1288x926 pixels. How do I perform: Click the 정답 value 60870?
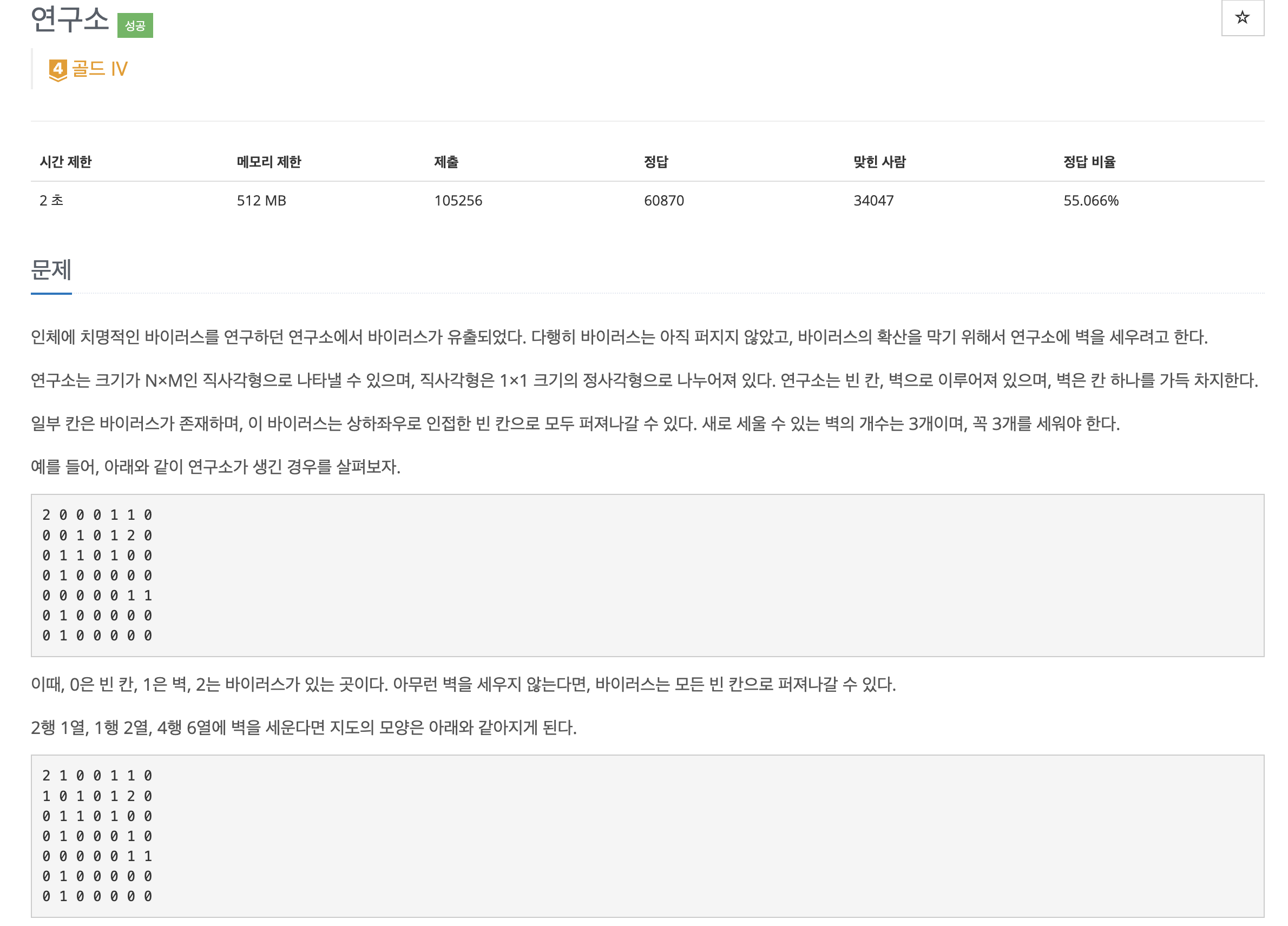[x=663, y=201]
